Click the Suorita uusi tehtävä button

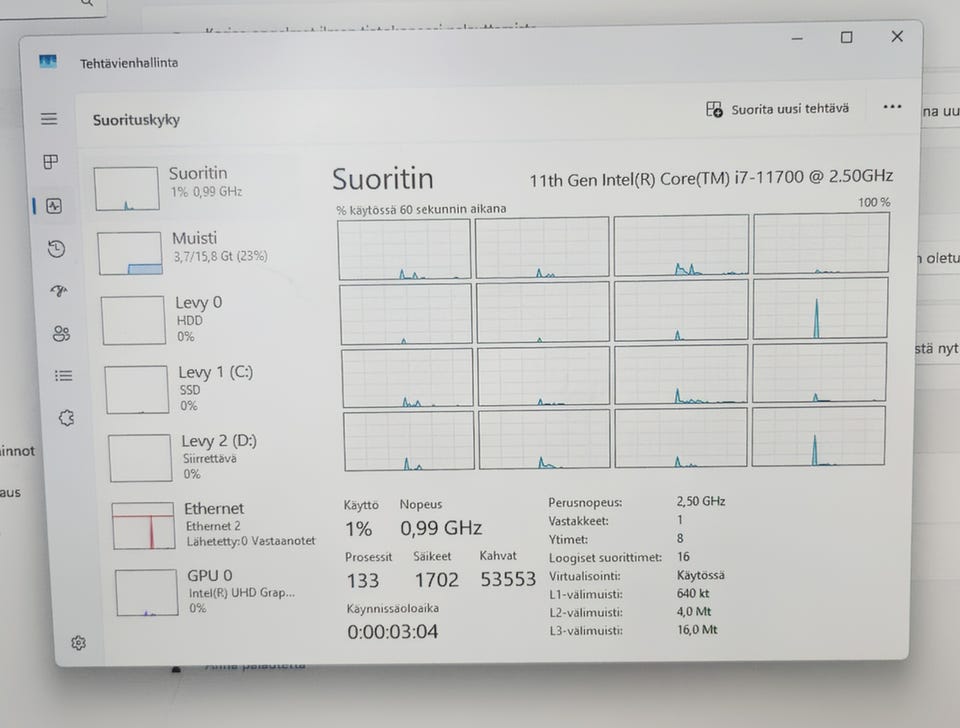778,109
